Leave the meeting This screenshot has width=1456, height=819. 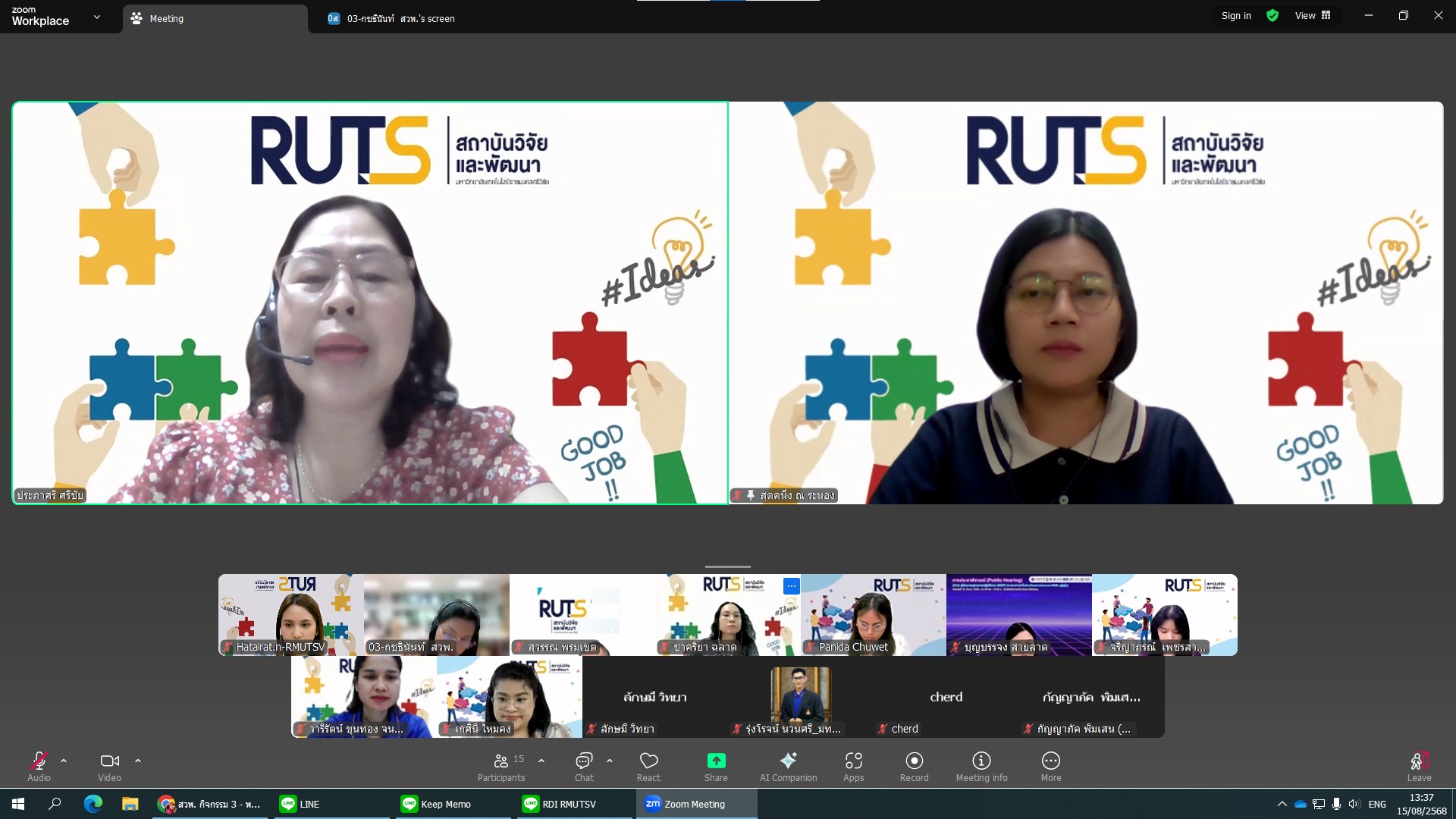1420,766
